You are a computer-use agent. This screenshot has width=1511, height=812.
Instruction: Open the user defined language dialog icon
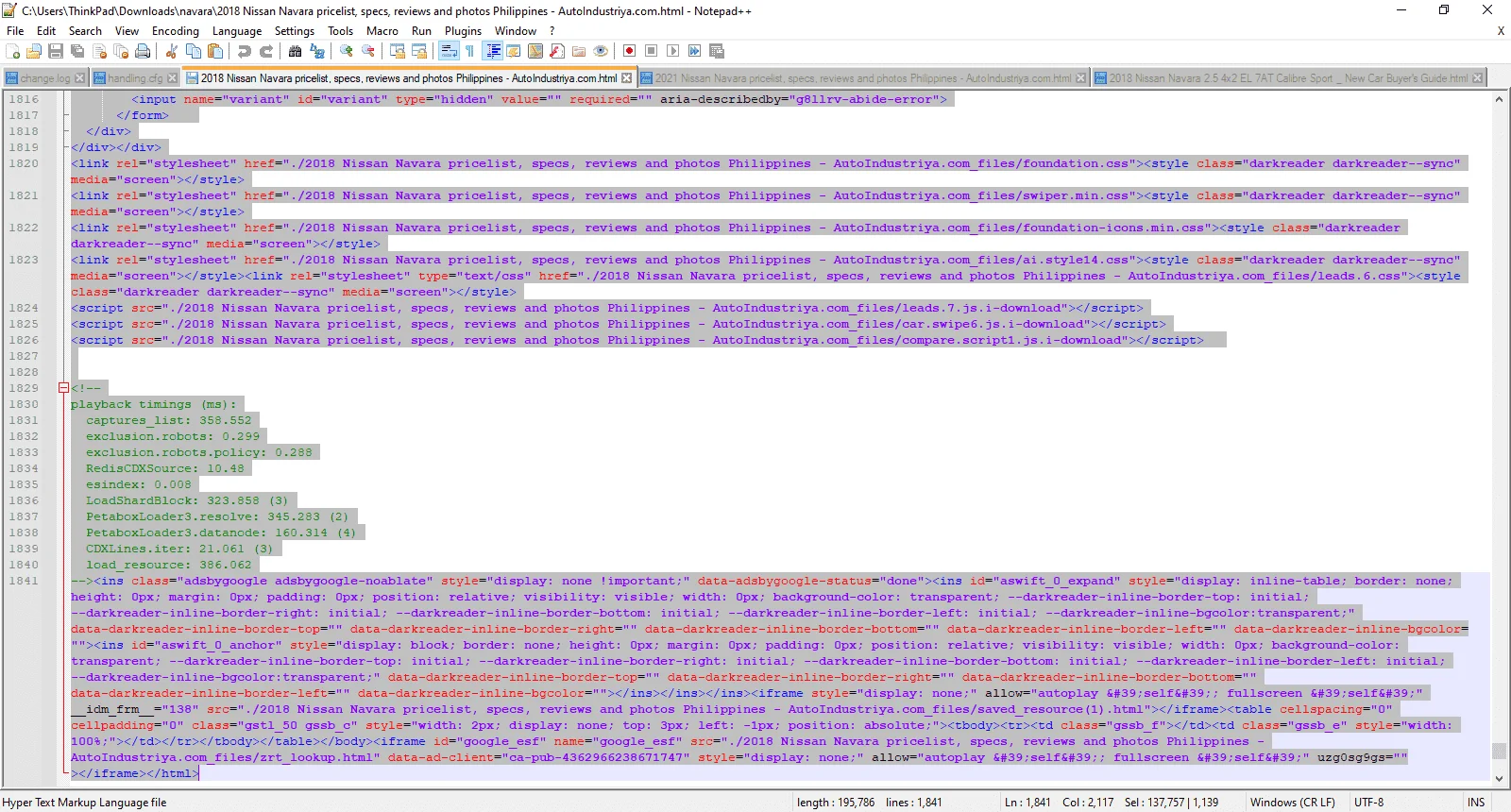coord(514,51)
